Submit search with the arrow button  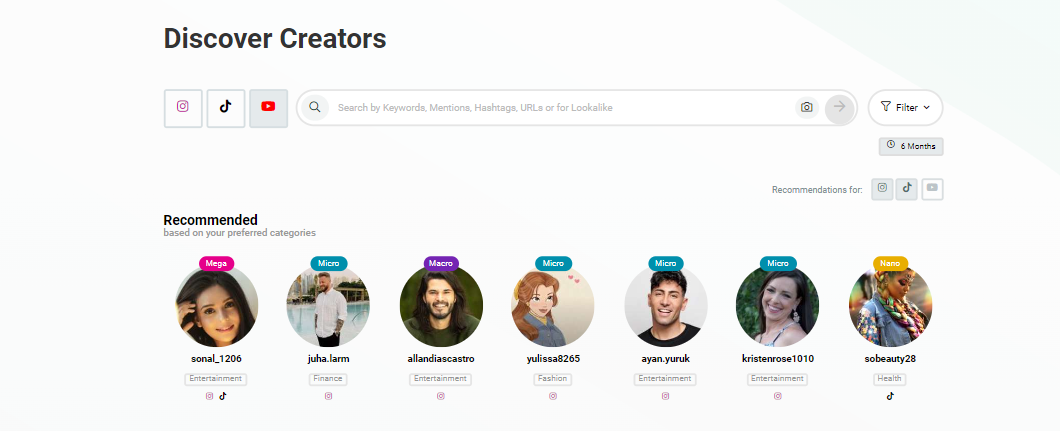[x=840, y=107]
